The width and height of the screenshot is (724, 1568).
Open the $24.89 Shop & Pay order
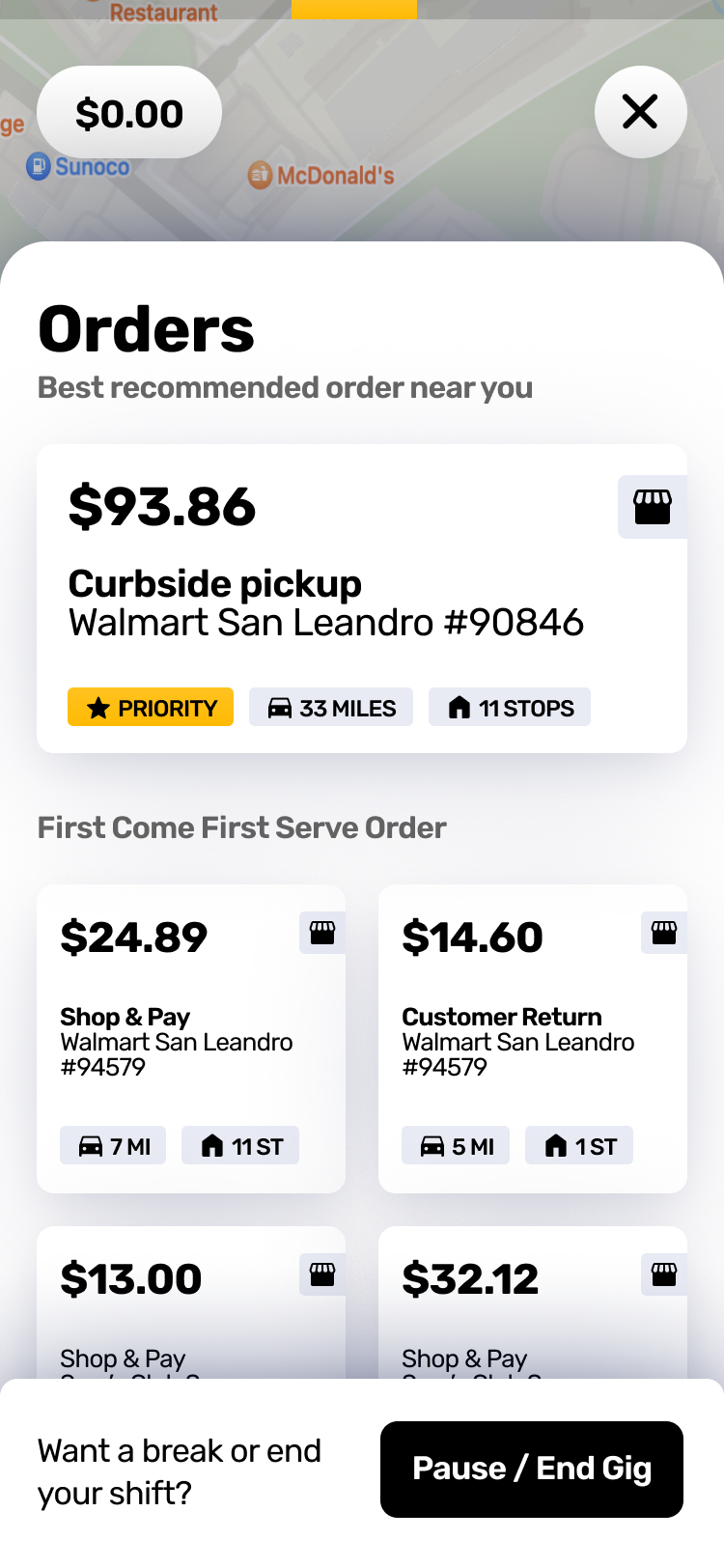(x=191, y=1033)
